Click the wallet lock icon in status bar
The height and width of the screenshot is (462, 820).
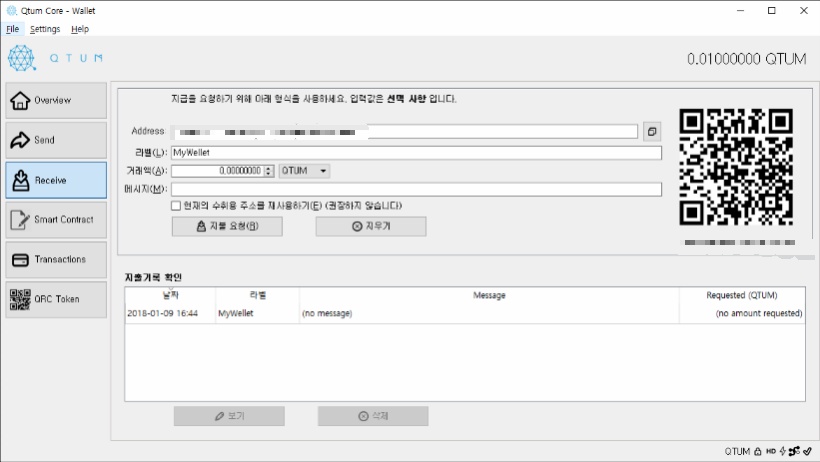758,451
